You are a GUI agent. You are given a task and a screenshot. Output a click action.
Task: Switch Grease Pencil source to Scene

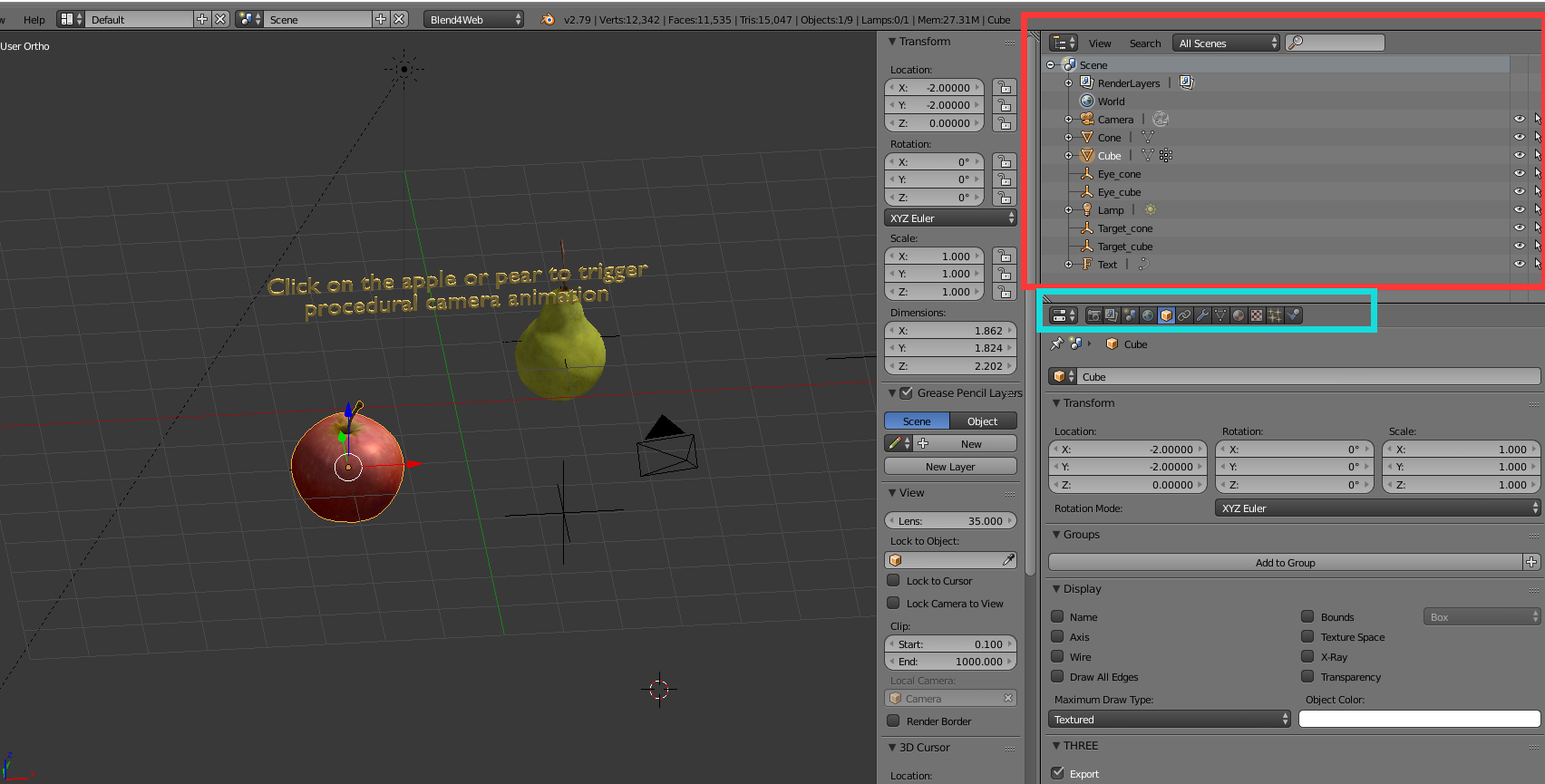click(x=917, y=421)
